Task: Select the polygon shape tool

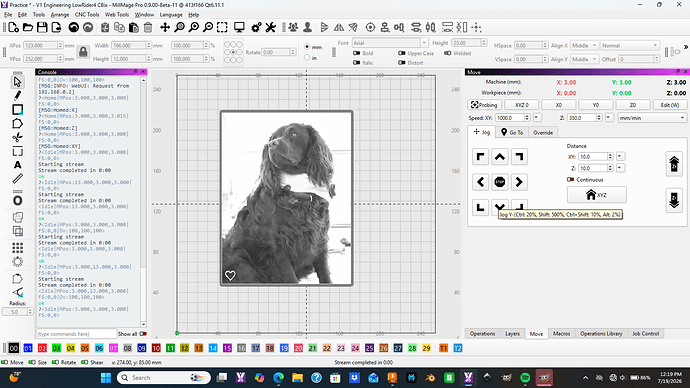Action: coord(17,123)
